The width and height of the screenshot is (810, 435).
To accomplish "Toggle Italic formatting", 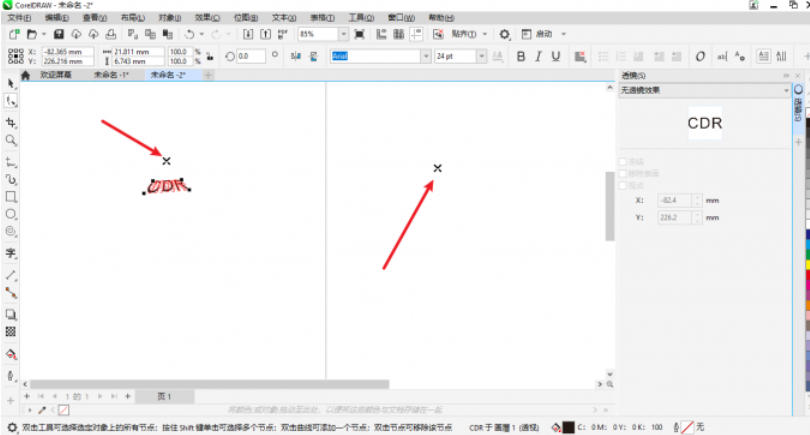I will [538, 56].
